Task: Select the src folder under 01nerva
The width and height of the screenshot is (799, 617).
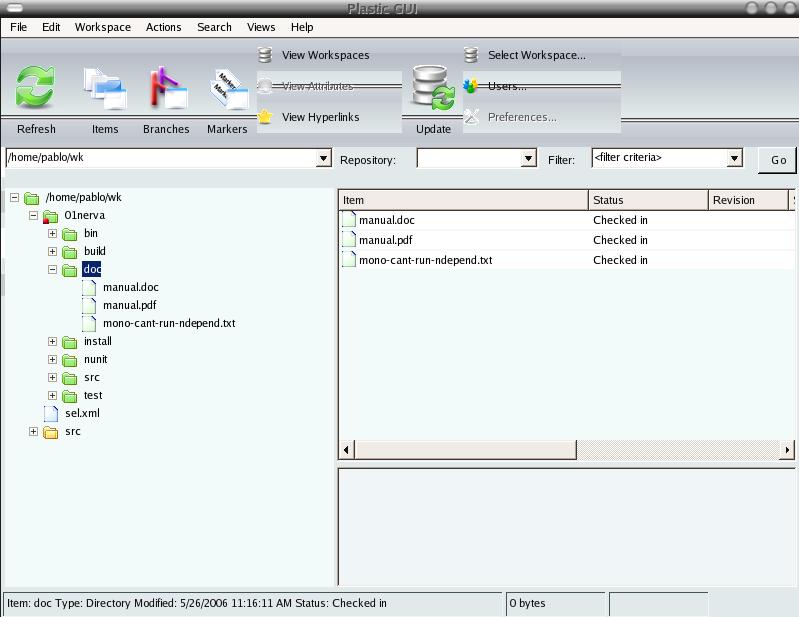Action: click(x=92, y=378)
